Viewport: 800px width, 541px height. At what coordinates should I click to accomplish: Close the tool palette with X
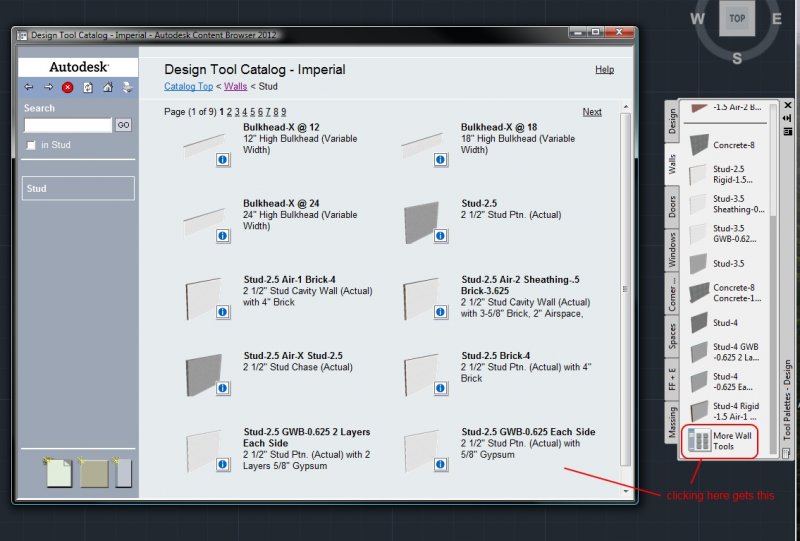pyautogui.click(x=788, y=105)
